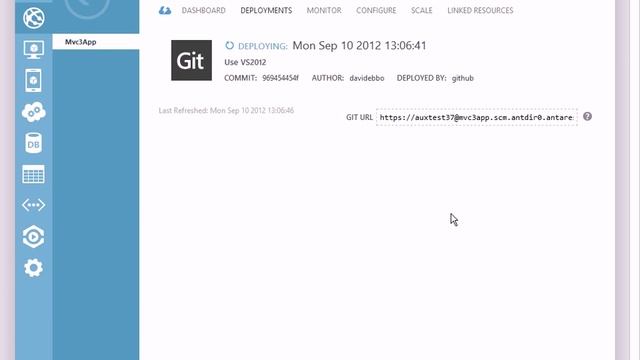Click the 'github' deployed by value
Screen dimensions: 640x360
462,78
